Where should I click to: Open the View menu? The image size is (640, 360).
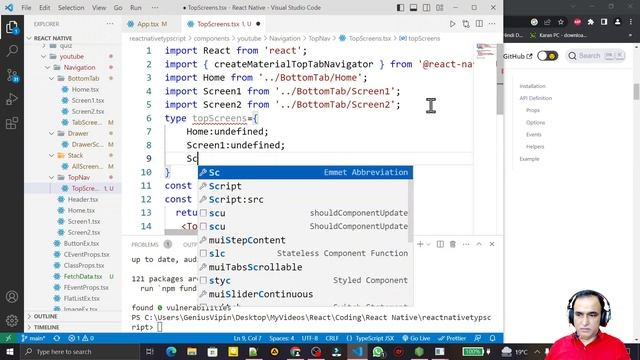[99, 8]
